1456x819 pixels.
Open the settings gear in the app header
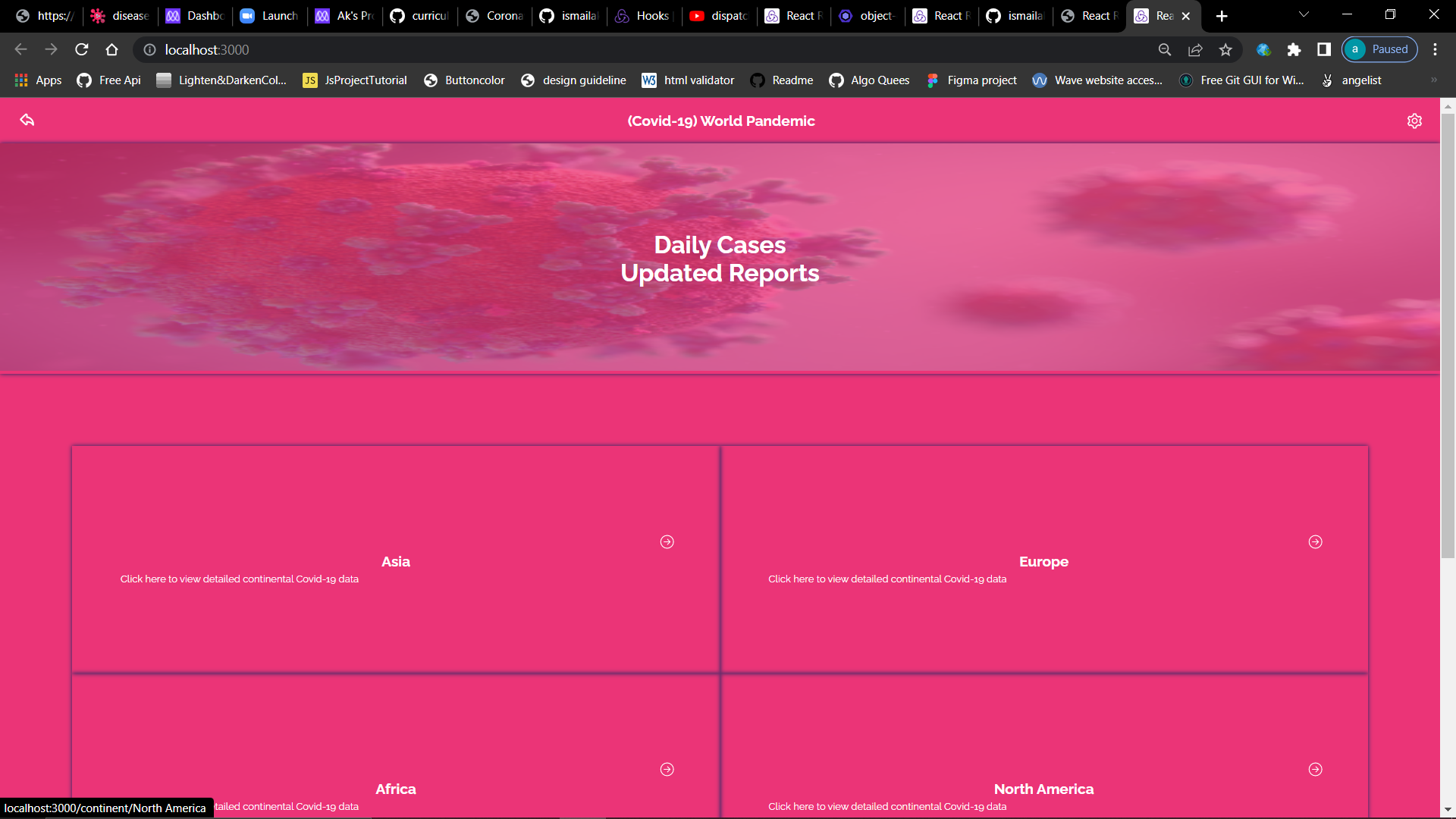click(1414, 121)
